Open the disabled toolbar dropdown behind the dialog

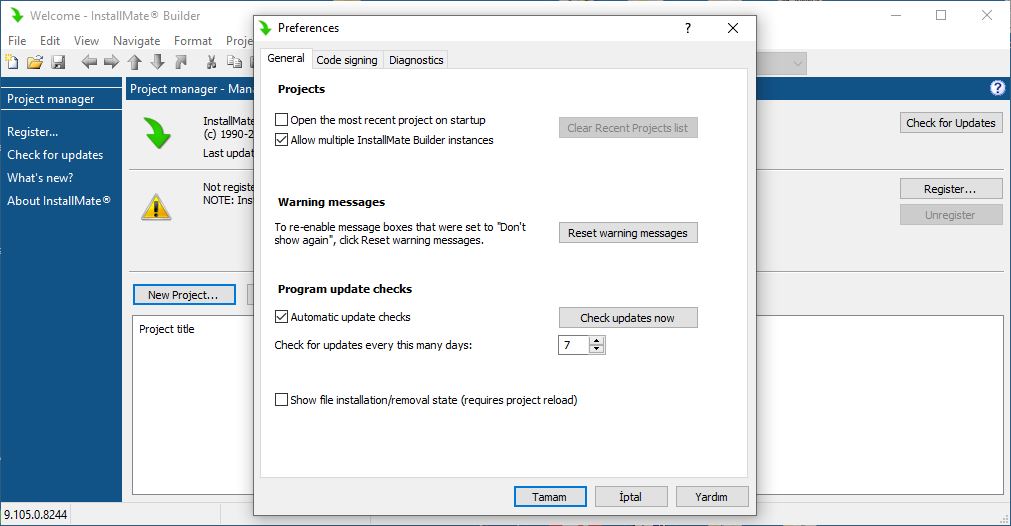[798, 63]
